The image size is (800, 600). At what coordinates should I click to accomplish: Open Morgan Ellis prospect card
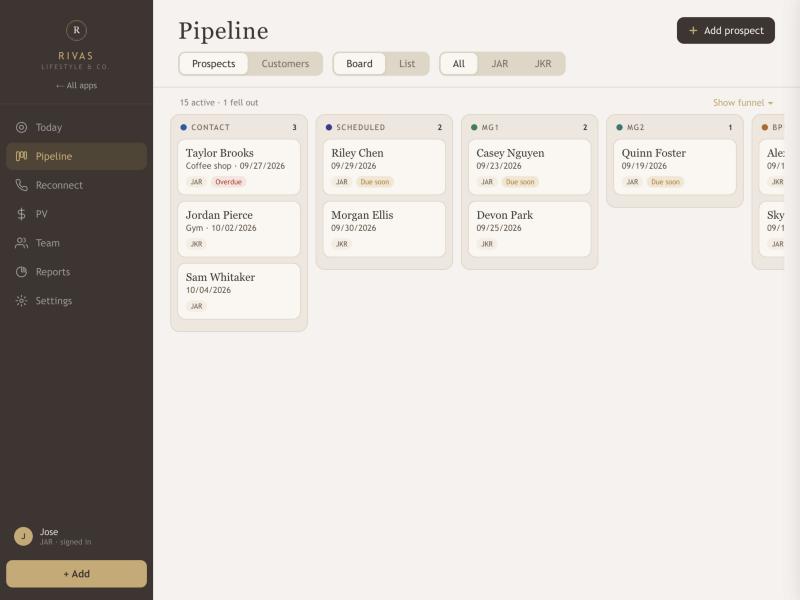[x=384, y=229]
